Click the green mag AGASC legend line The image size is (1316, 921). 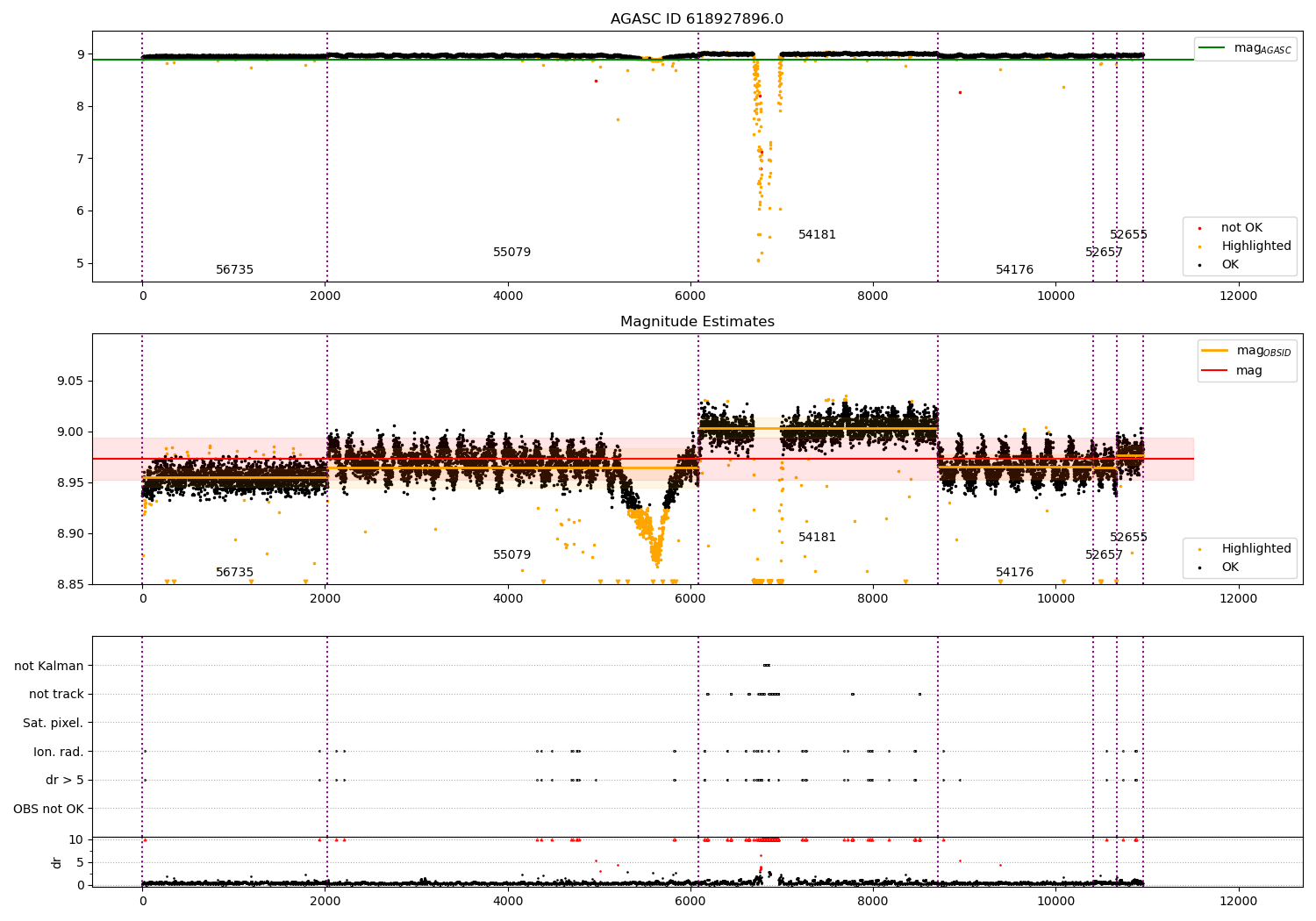coord(1212,48)
